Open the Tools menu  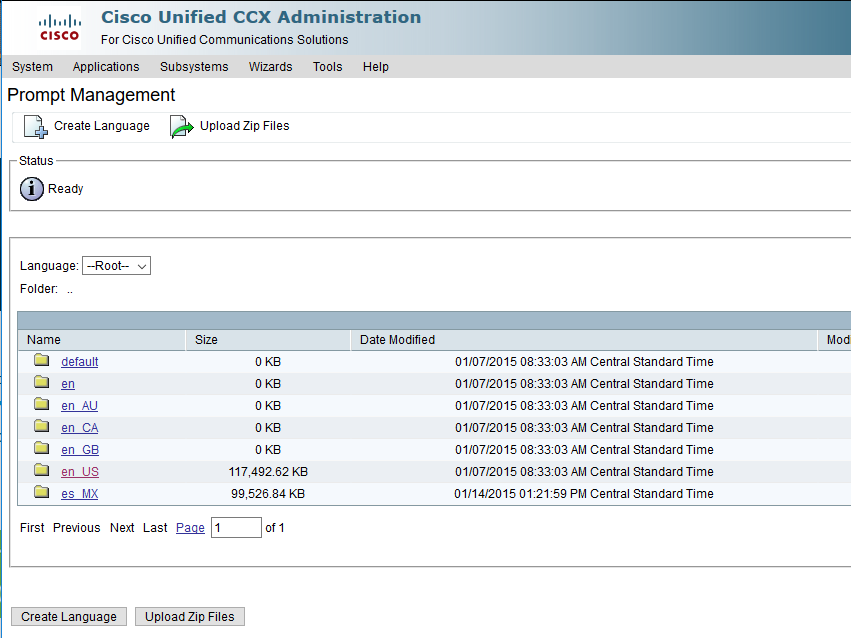[327, 67]
